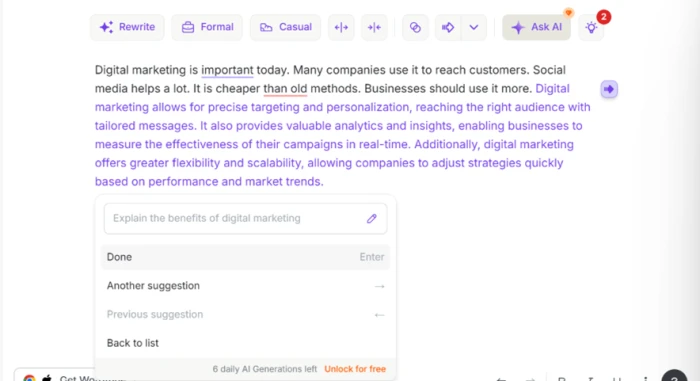Click the Explain the benefits prompt field
The height and width of the screenshot is (381, 700).
246,218
